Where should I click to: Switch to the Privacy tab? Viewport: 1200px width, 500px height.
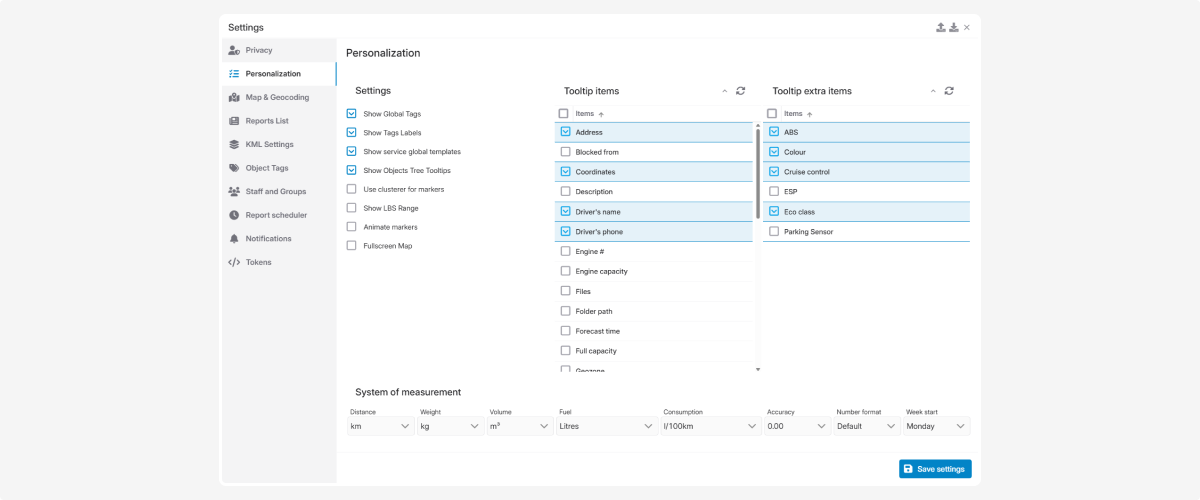pyautogui.click(x=258, y=50)
